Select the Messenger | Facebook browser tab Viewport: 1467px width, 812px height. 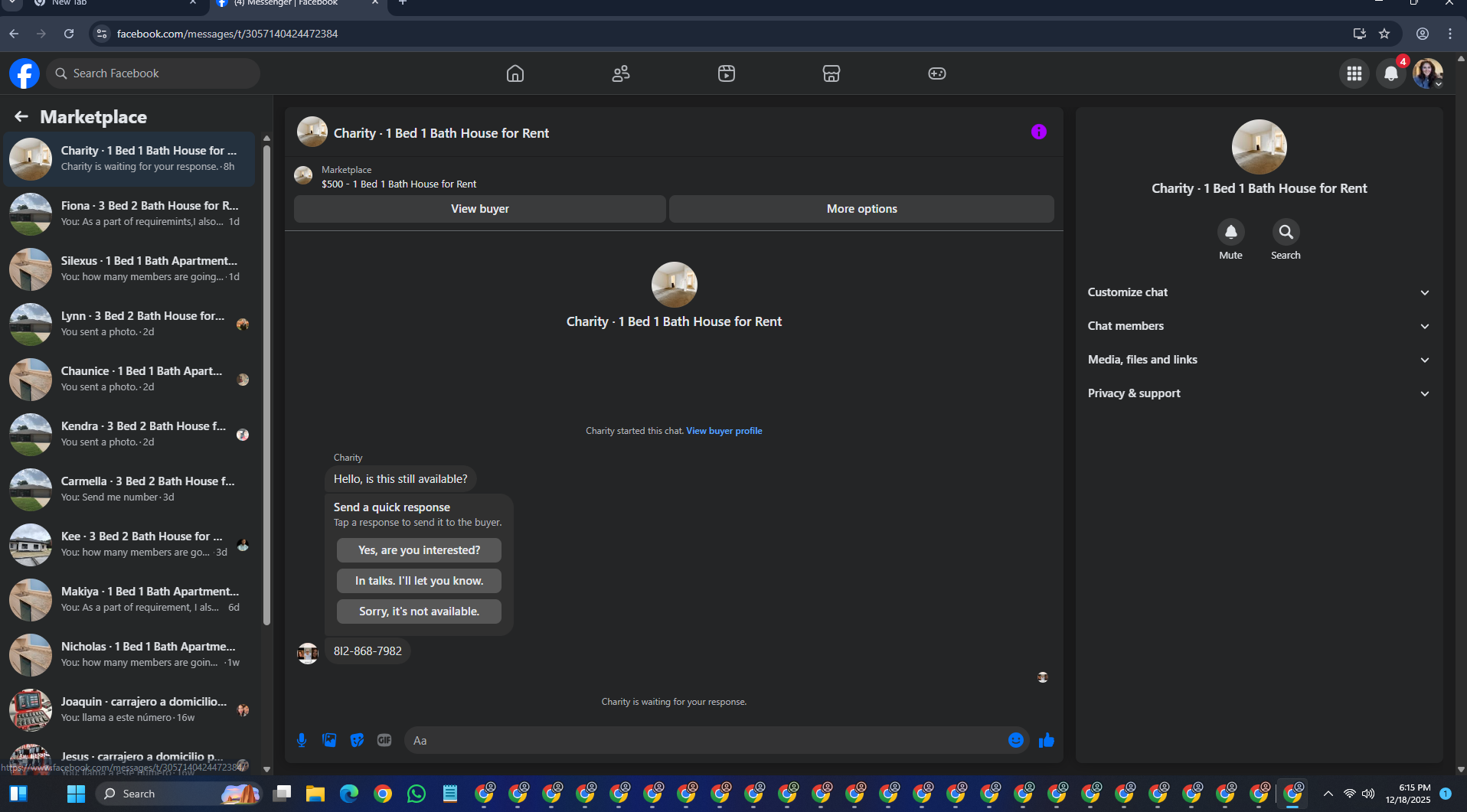[297, 3]
